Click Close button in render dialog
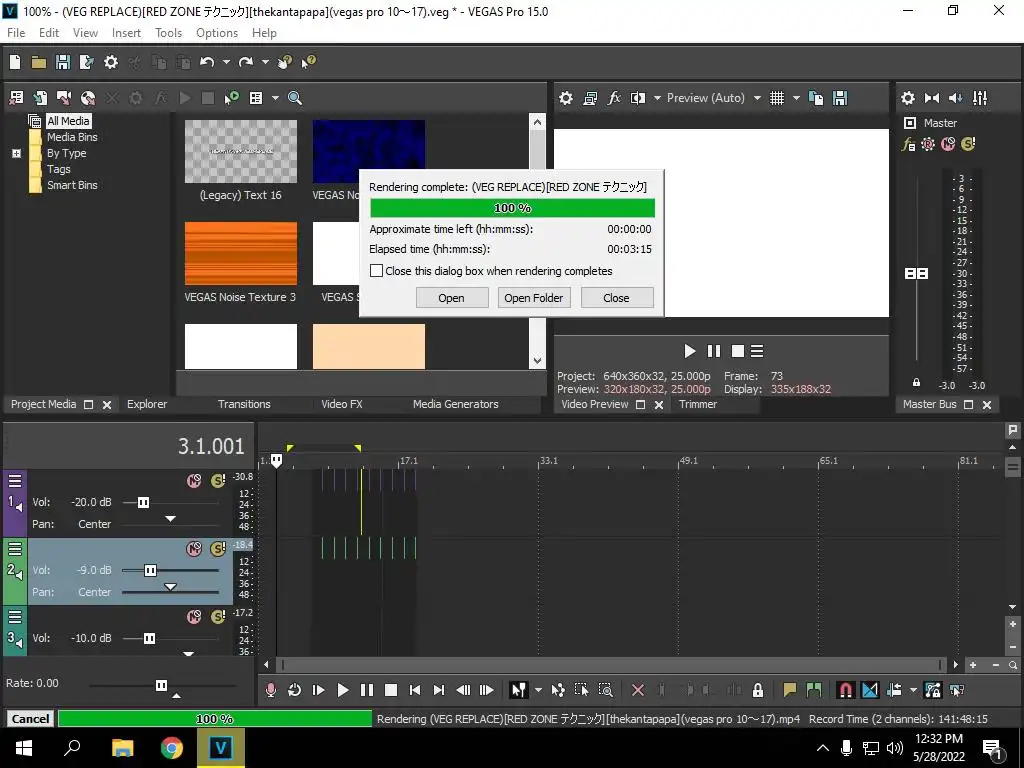This screenshot has width=1024, height=768. tap(616, 298)
